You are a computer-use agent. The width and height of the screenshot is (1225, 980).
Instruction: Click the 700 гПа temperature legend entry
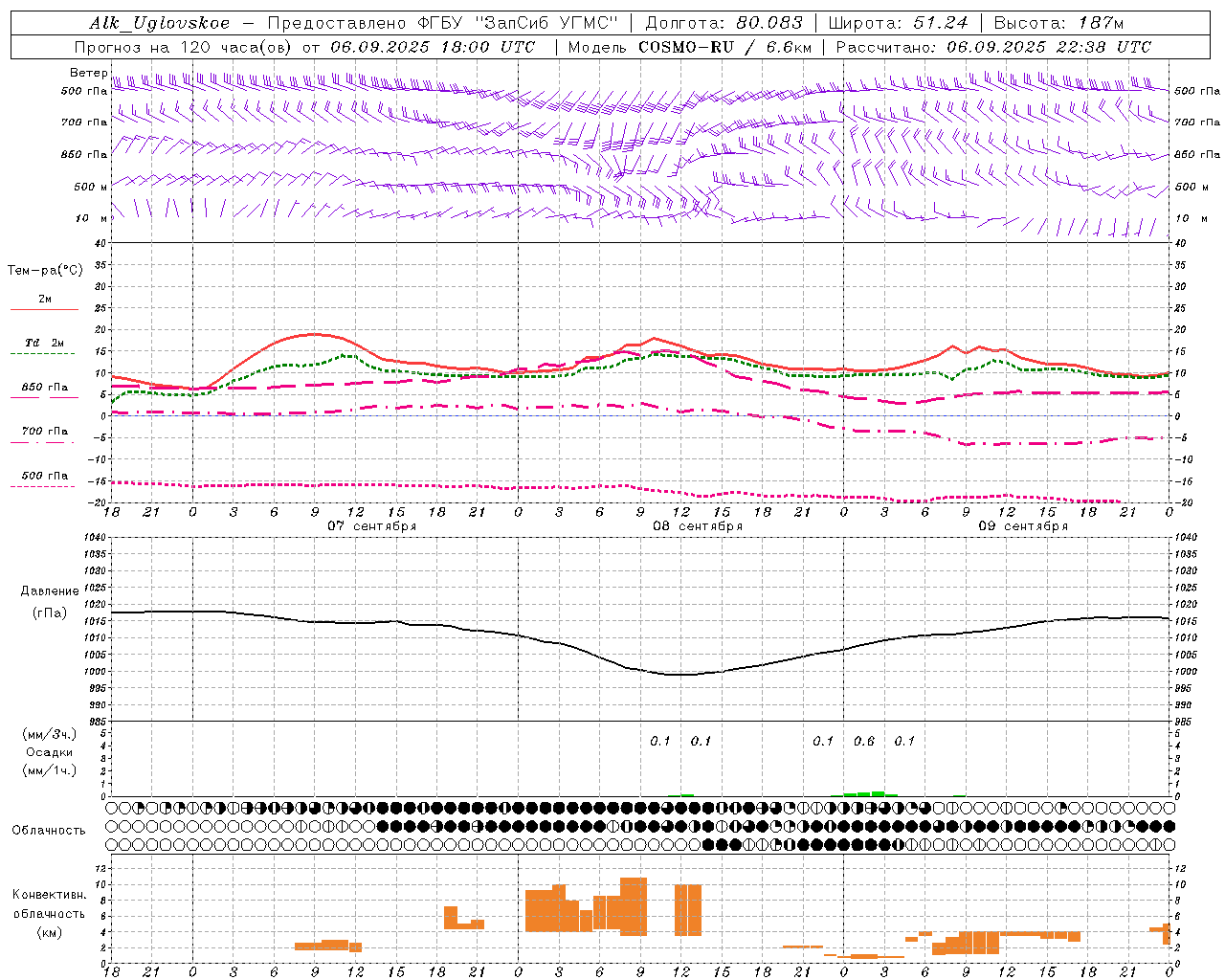44,432
